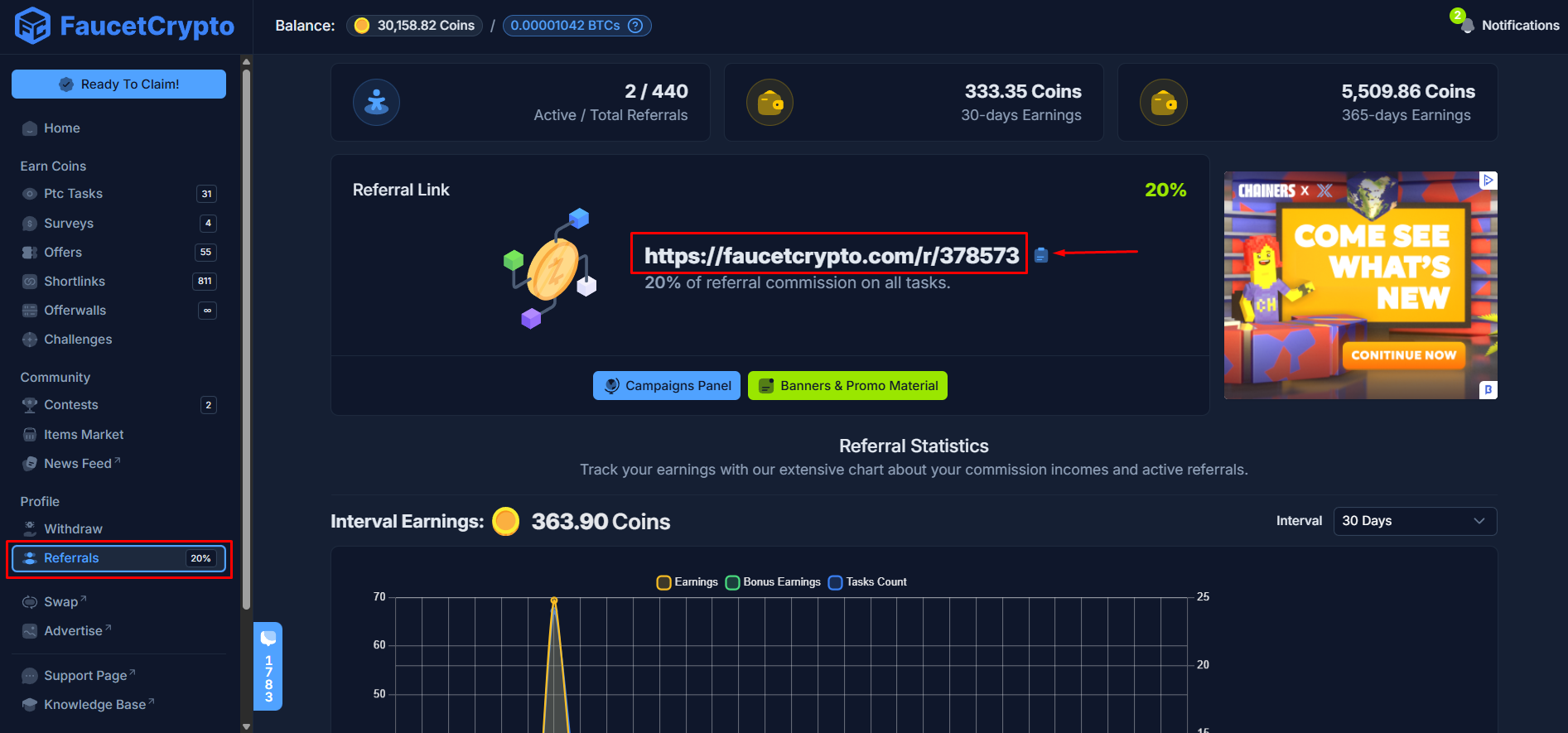Click the chart peak data point
1568x733 pixels.
[x=554, y=600]
